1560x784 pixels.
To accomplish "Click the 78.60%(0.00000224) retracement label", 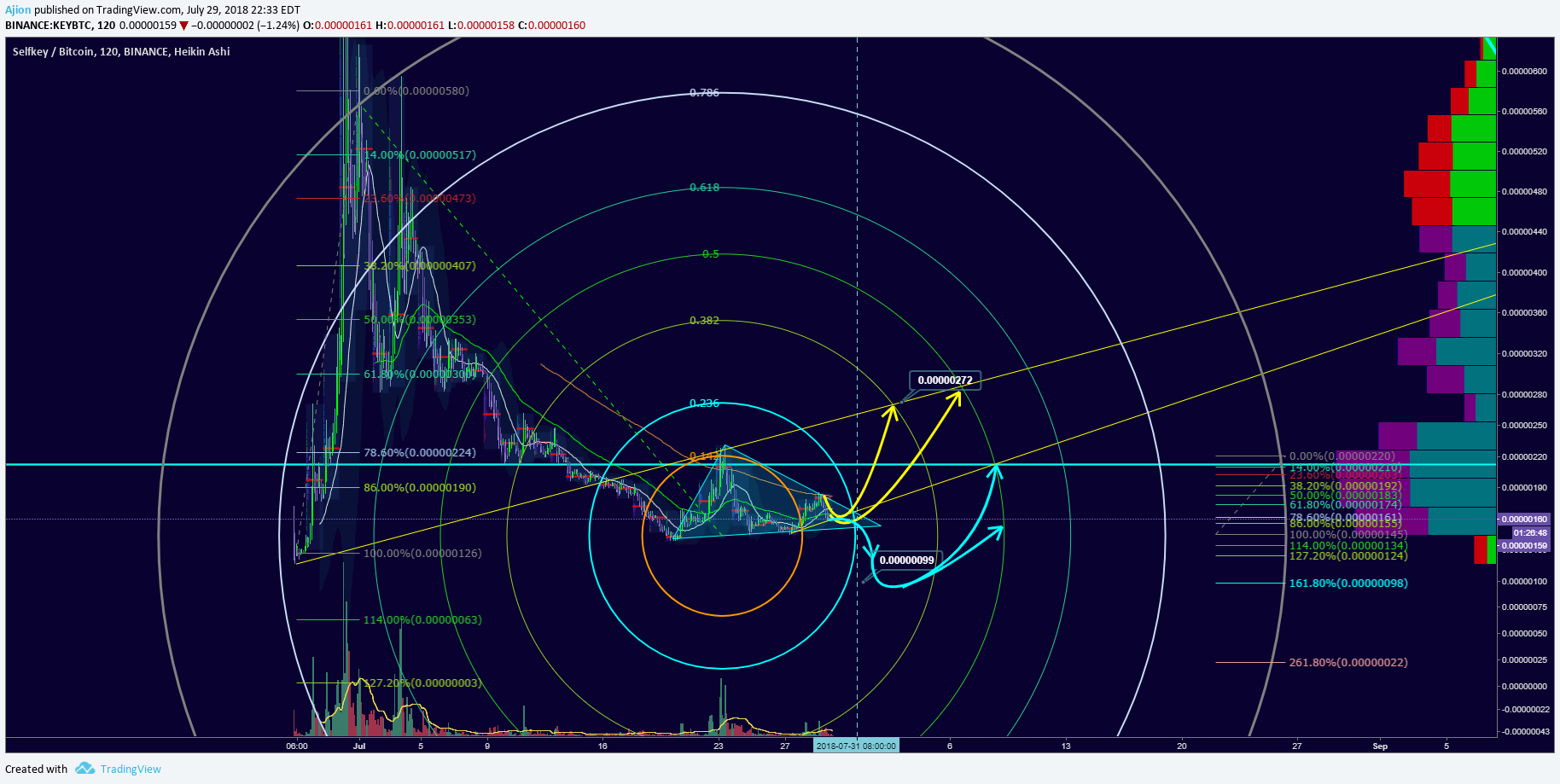I will coord(420,453).
